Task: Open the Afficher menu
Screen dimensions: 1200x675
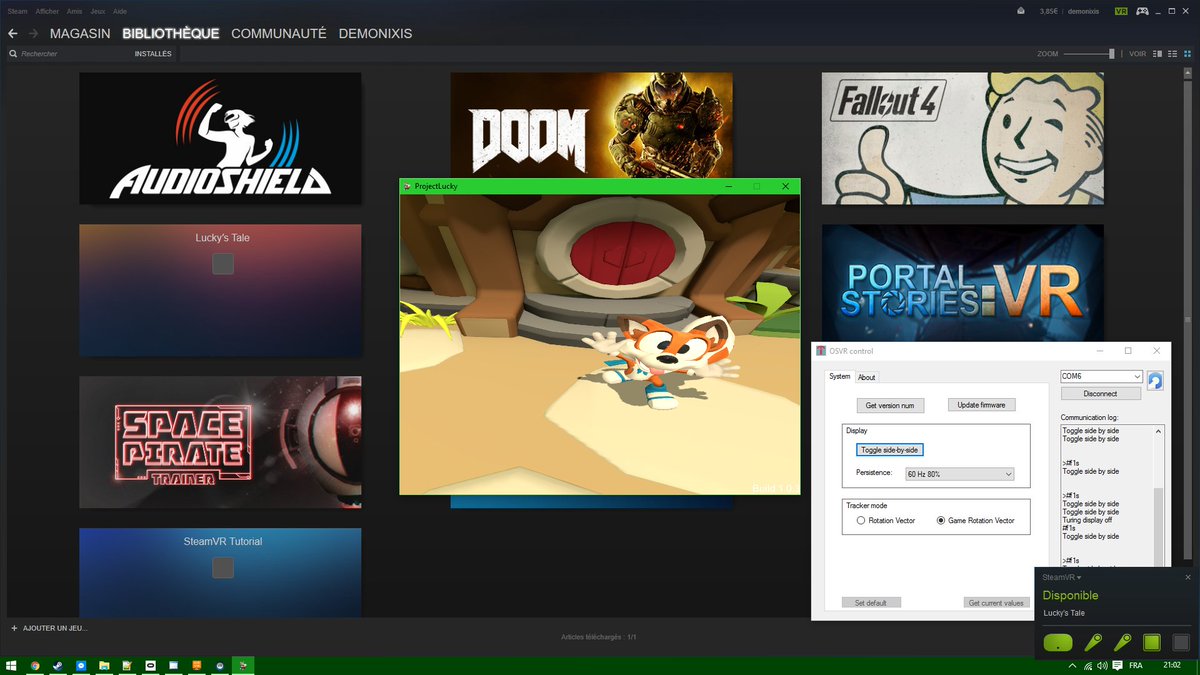Action: [47, 11]
